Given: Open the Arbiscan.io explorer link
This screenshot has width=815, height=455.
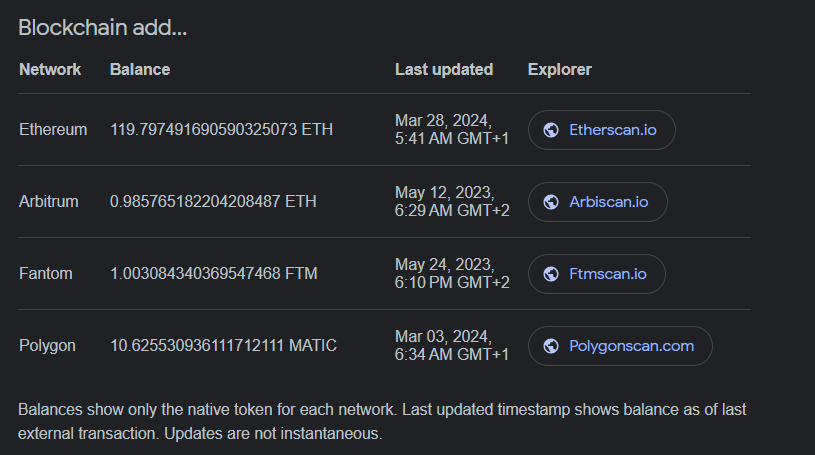Looking at the screenshot, I should tap(598, 202).
